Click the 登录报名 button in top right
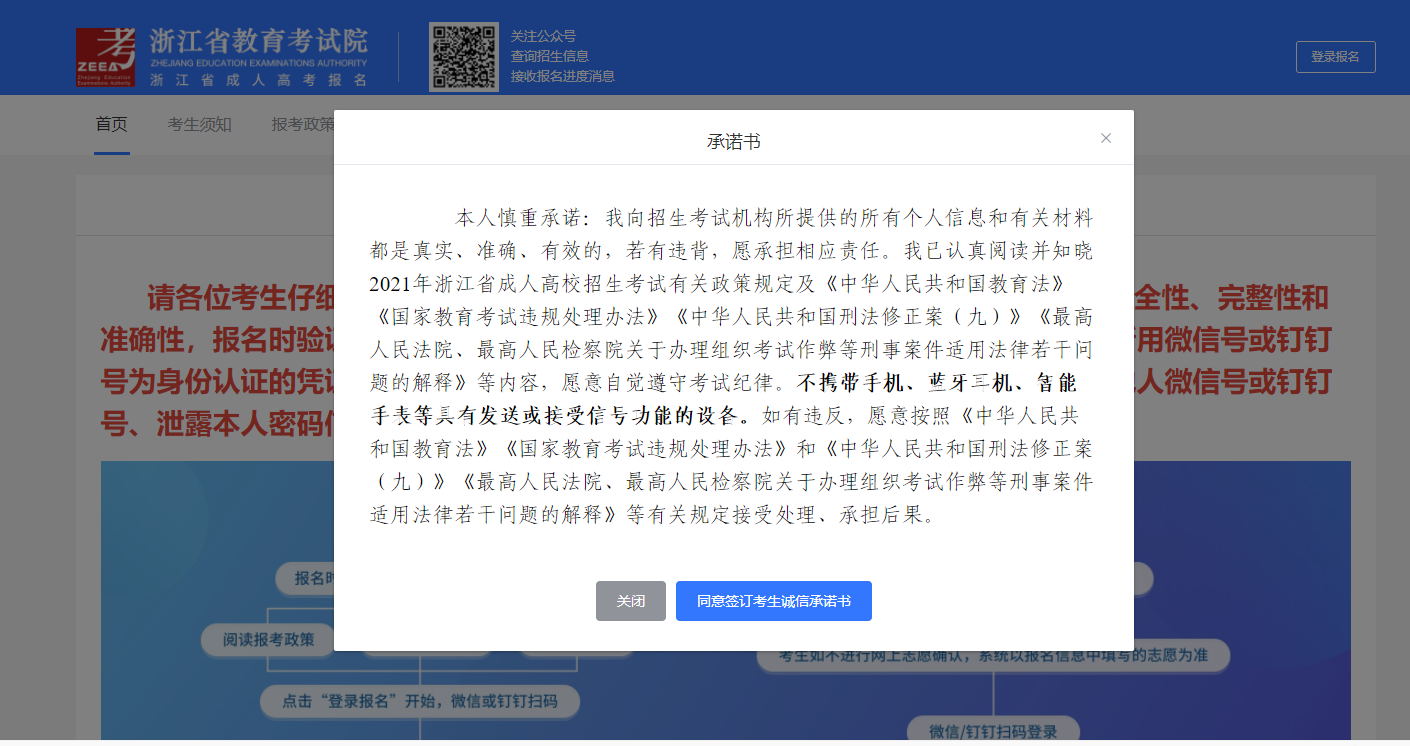This screenshot has height=746, width=1410. point(1336,57)
